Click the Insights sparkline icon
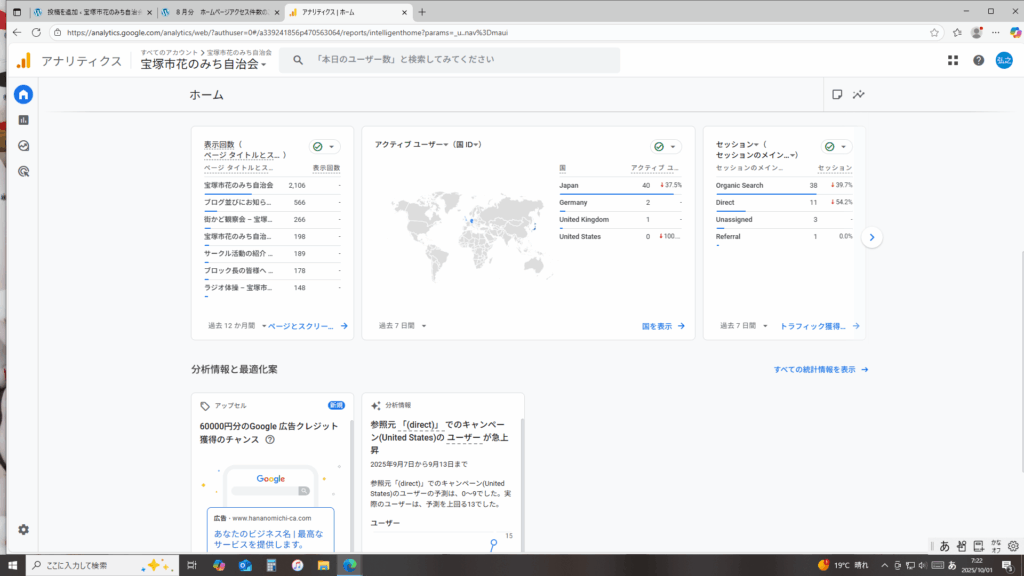Image resolution: width=1024 pixels, height=576 pixels. pos(859,95)
